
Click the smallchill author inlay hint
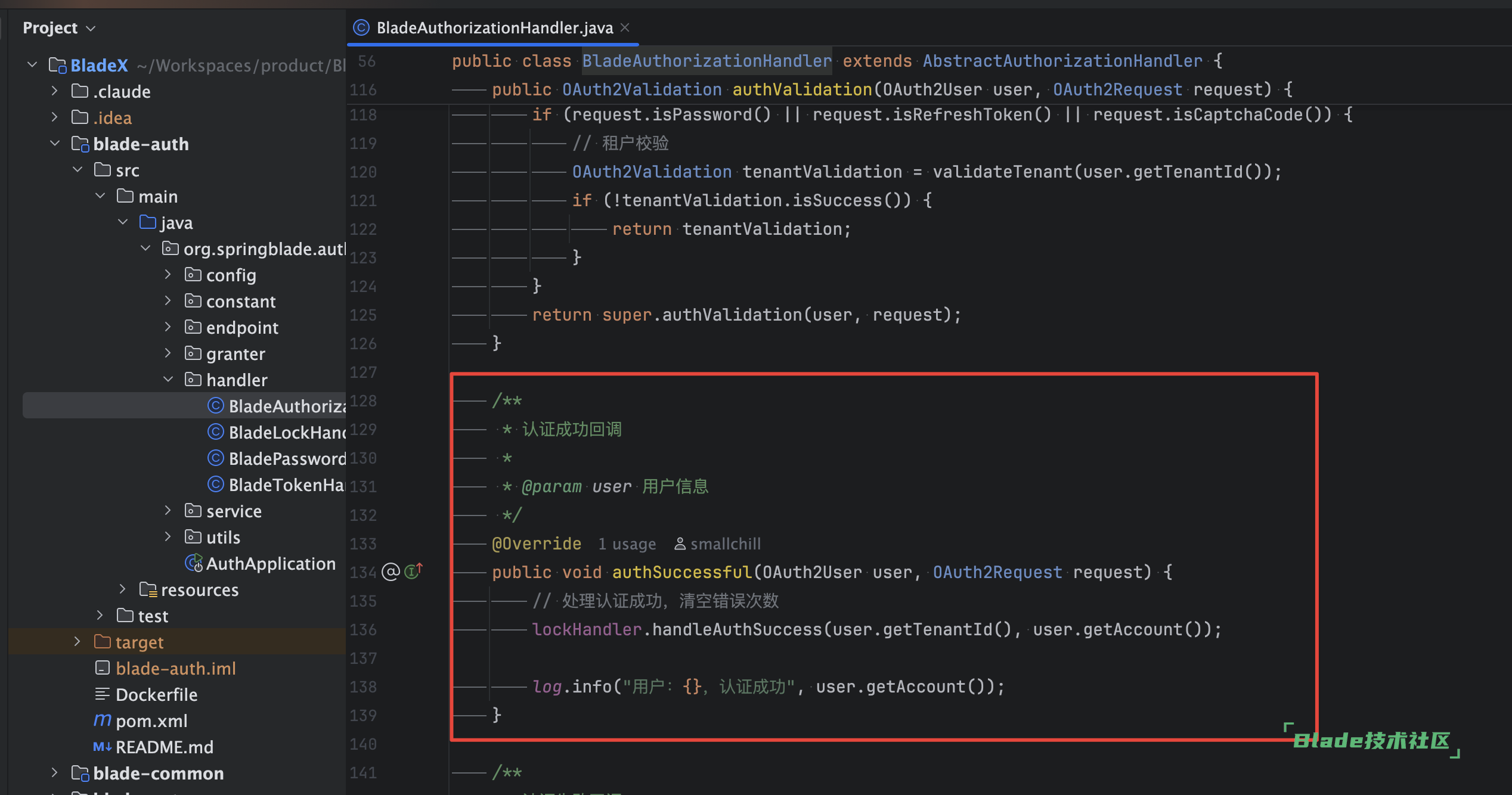[718, 544]
